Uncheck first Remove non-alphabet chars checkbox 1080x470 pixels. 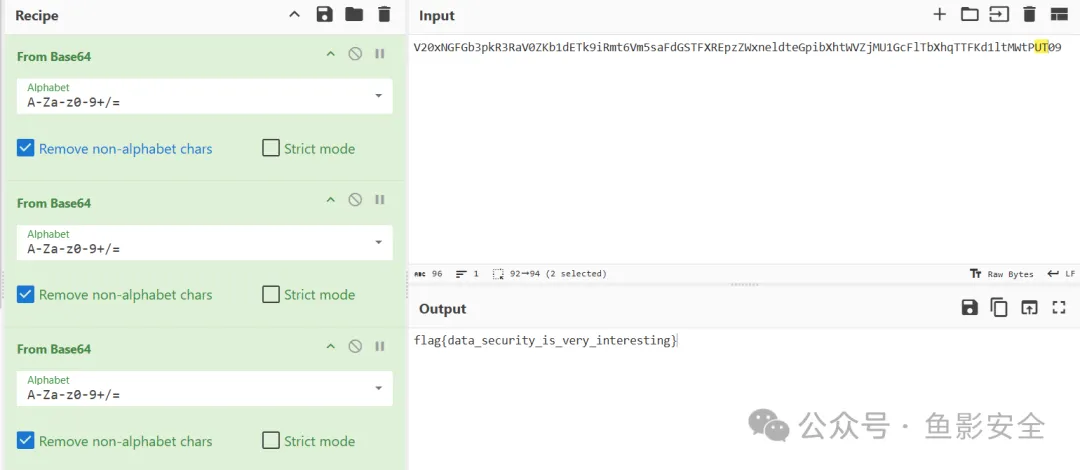coord(26,149)
